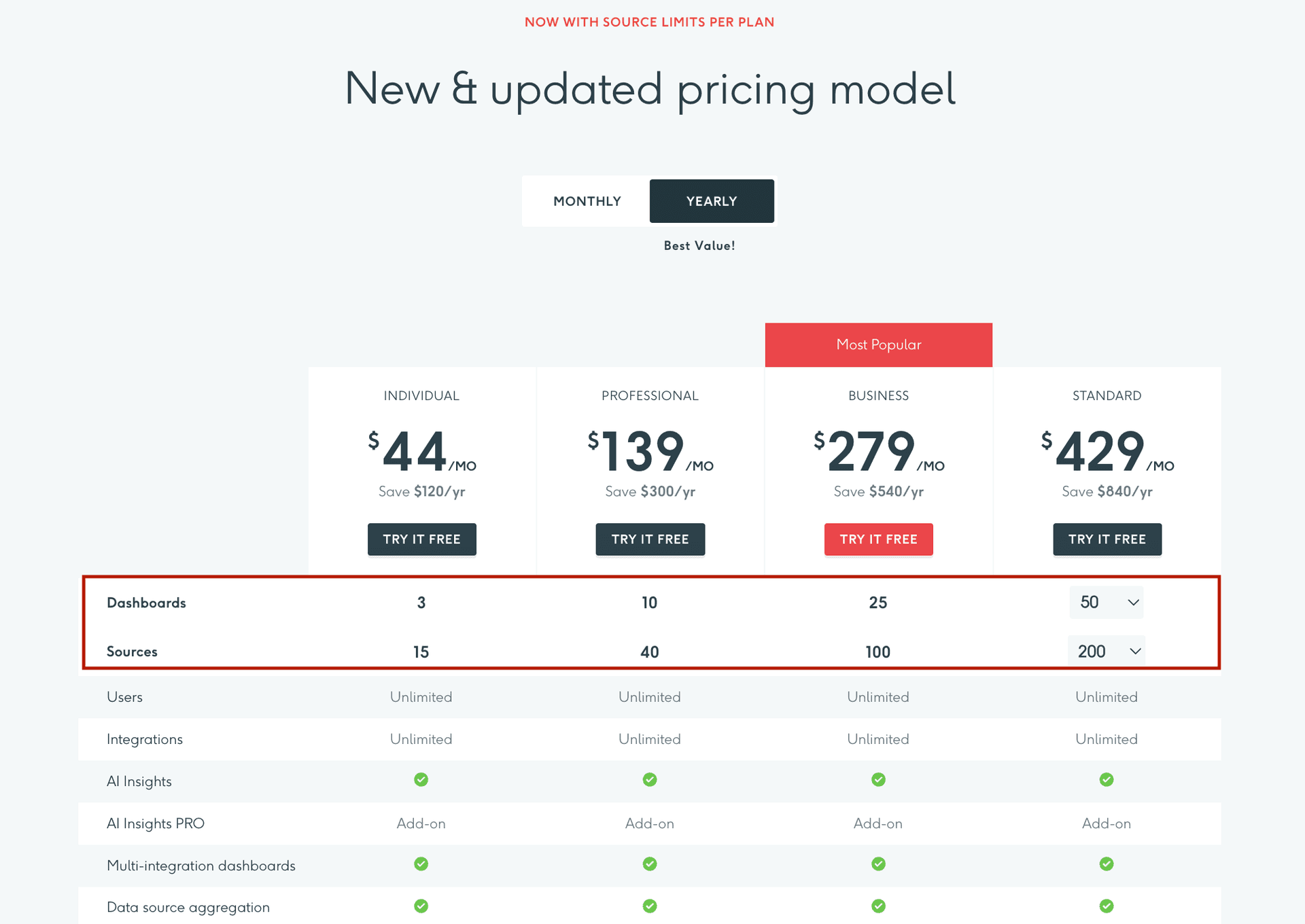The width and height of the screenshot is (1305, 924).
Task: Click TRY IT FREE under the Standard plan
Action: (x=1106, y=539)
